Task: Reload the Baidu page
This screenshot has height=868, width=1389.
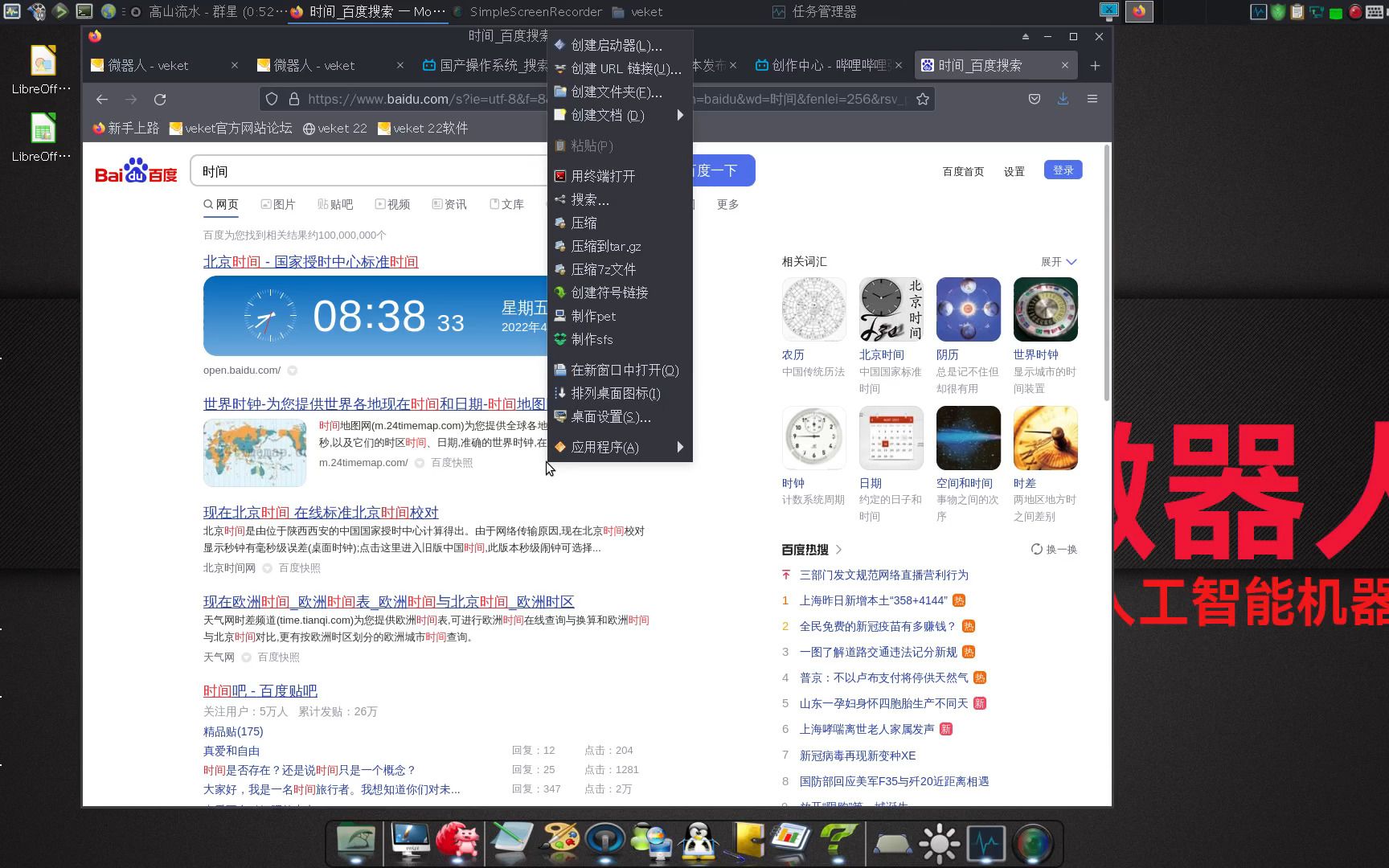Action: 160,99
